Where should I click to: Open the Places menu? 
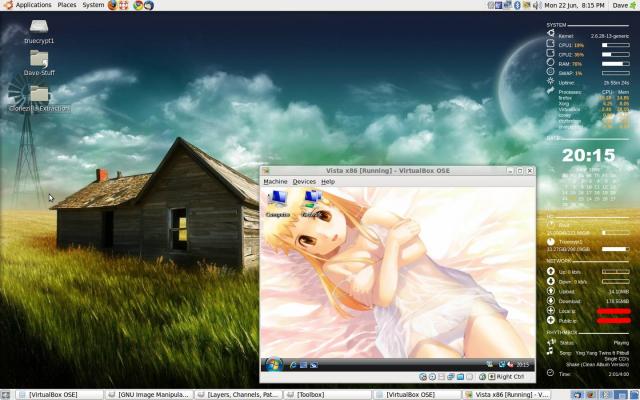(x=67, y=5)
